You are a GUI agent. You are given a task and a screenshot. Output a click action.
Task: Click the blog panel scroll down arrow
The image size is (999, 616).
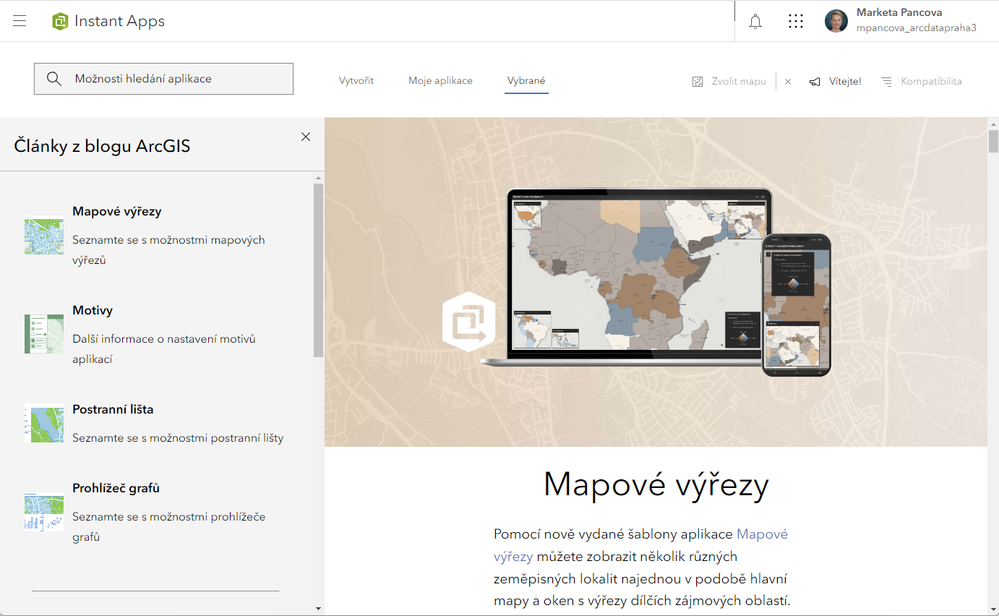coord(319,608)
